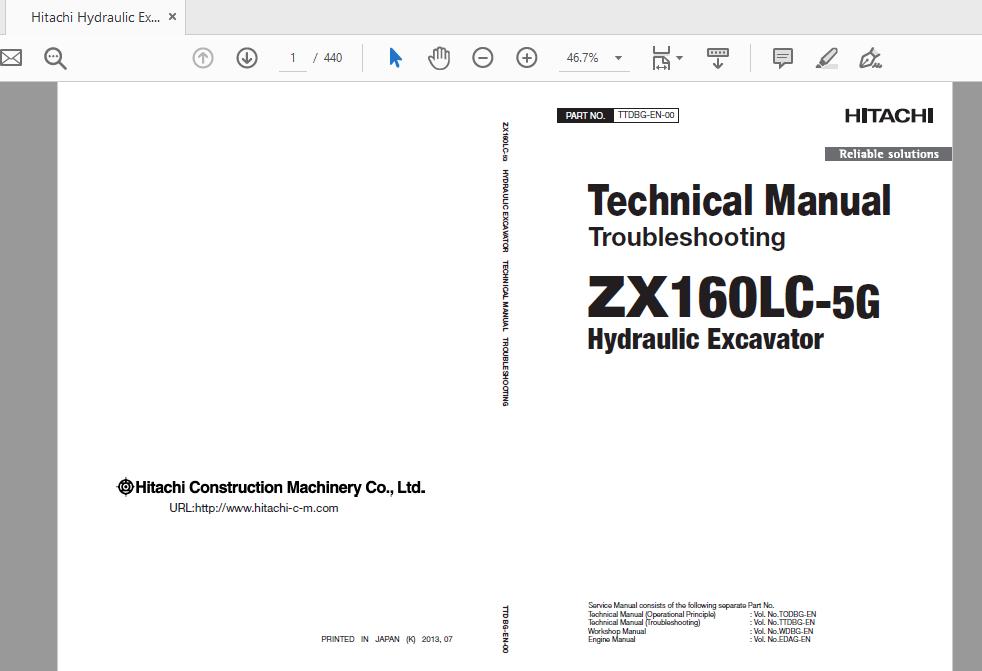This screenshot has width=982, height=671.
Task: Click the hitachi-c-m.com URL text
Action: [254, 508]
